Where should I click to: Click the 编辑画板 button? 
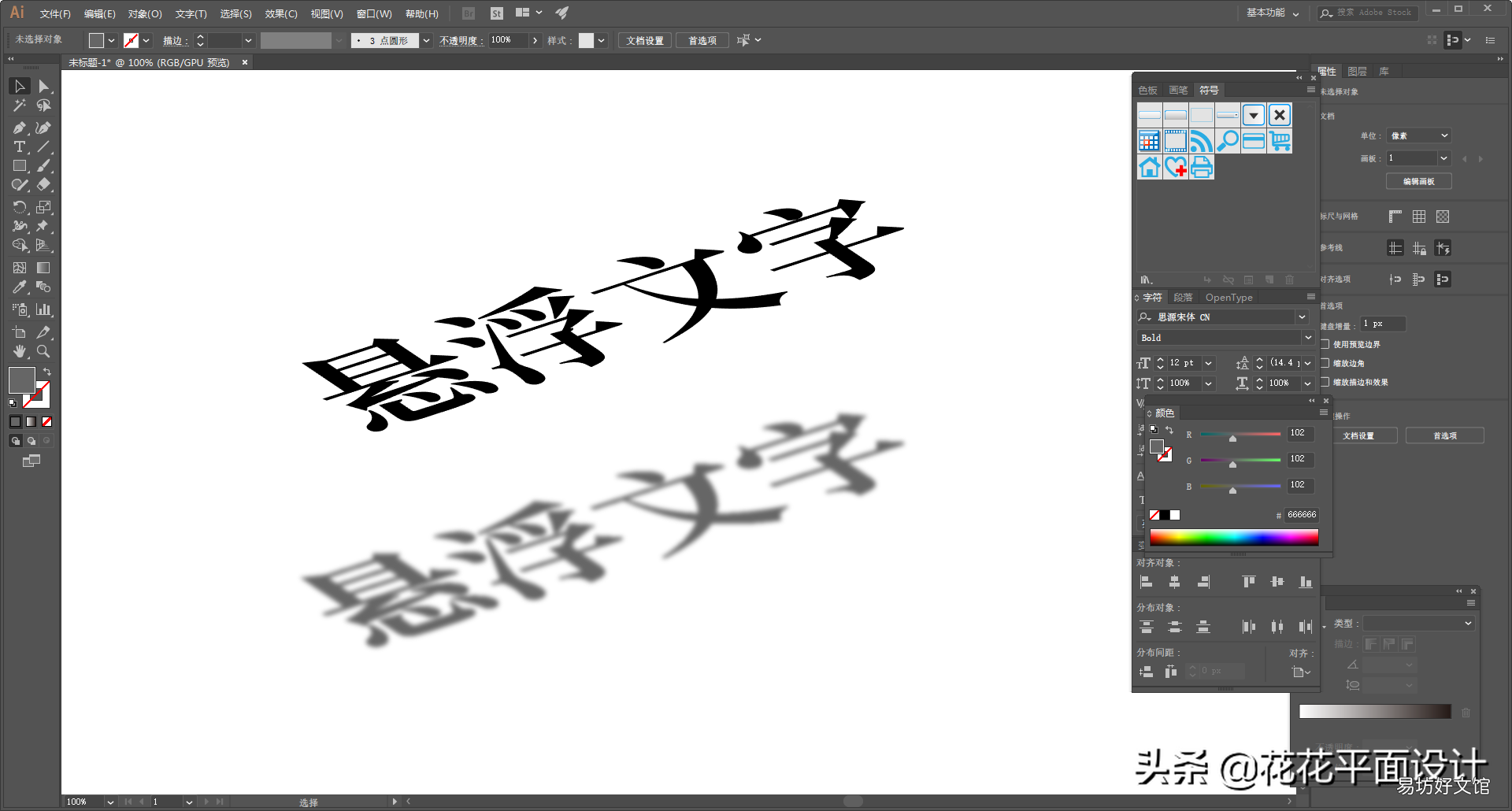click(1419, 182)
